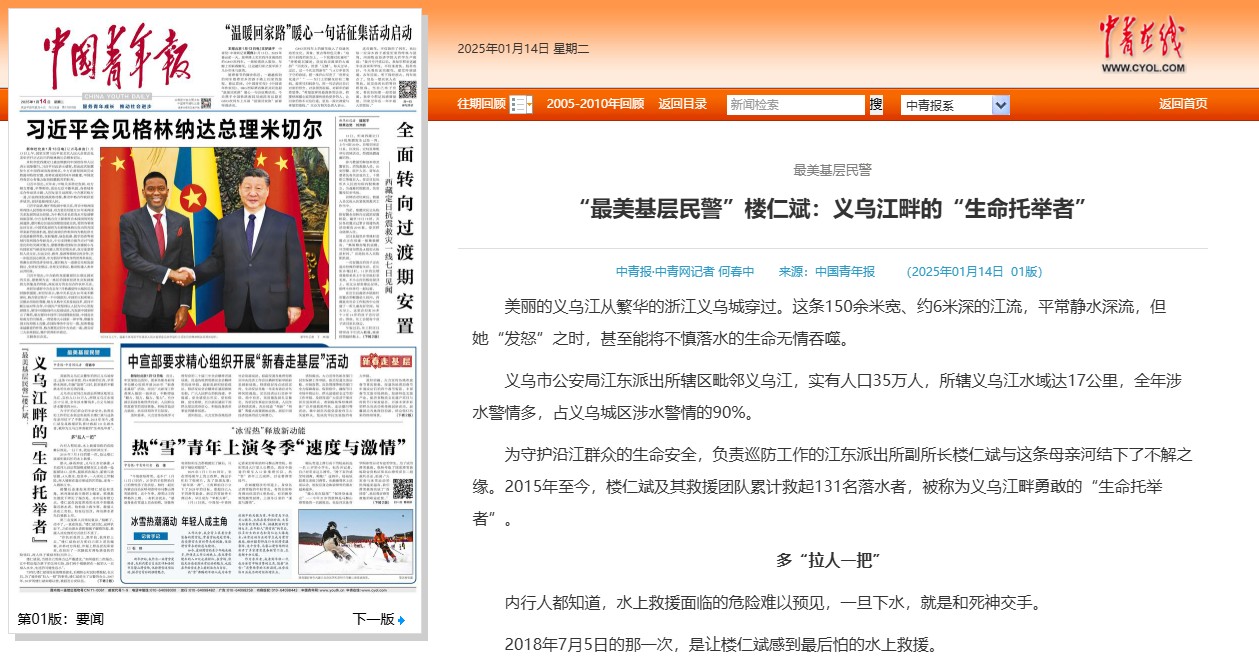Click 返回首页 link
The height and width of the screenshot is (656, 1259).
click(1182, 104)
